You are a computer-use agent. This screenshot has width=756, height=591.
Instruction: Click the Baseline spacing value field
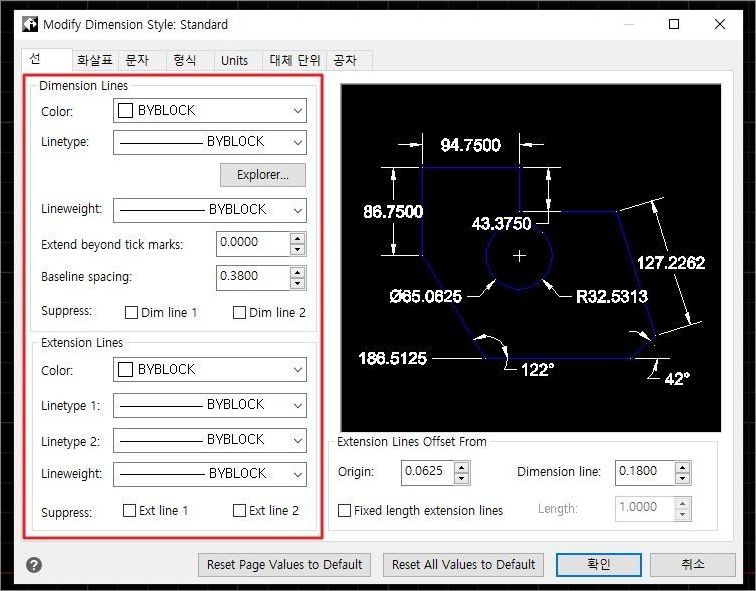click(253, 277)
